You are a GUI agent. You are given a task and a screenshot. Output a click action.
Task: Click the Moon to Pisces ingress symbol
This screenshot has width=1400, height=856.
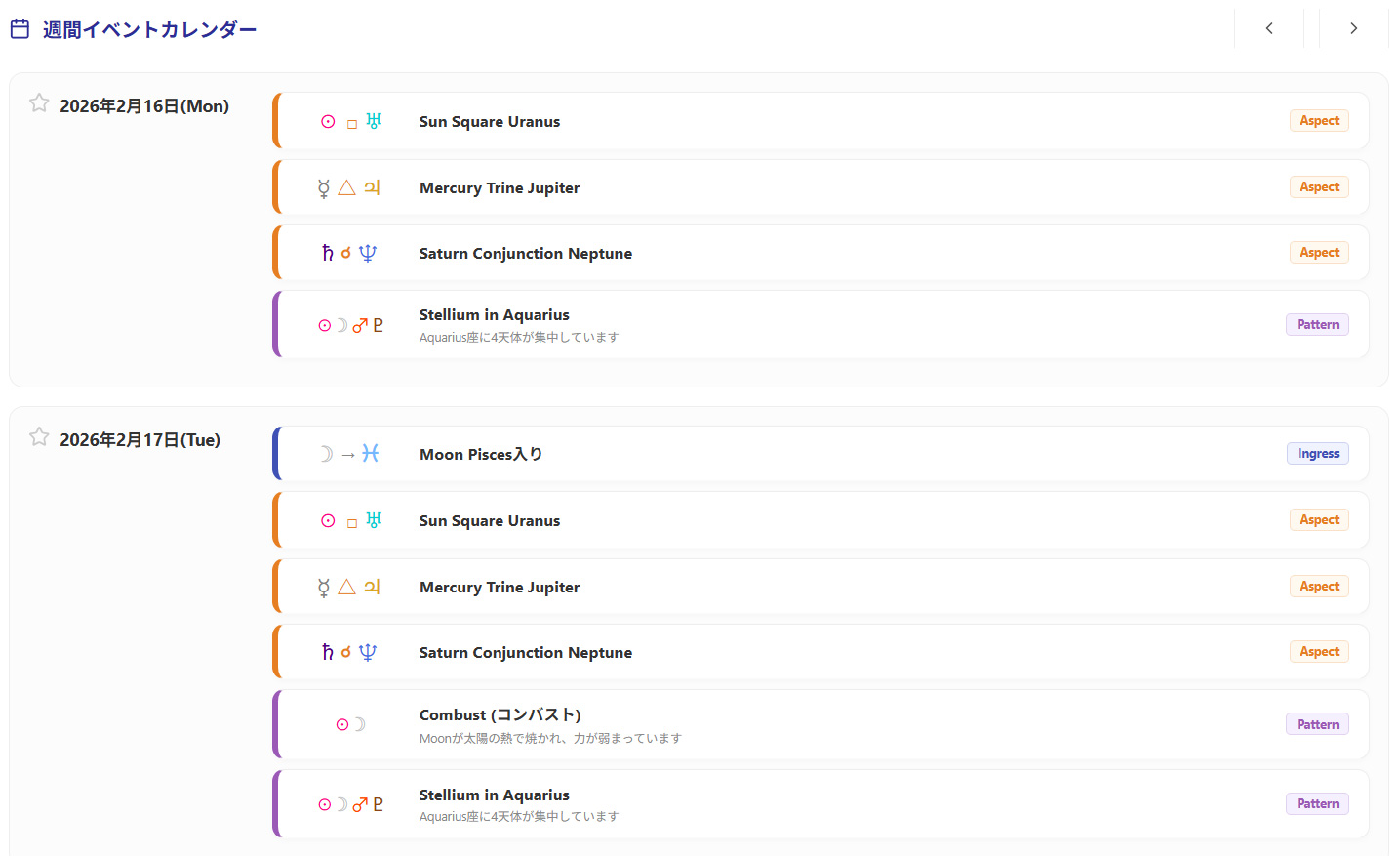click(x=348, y=454)
